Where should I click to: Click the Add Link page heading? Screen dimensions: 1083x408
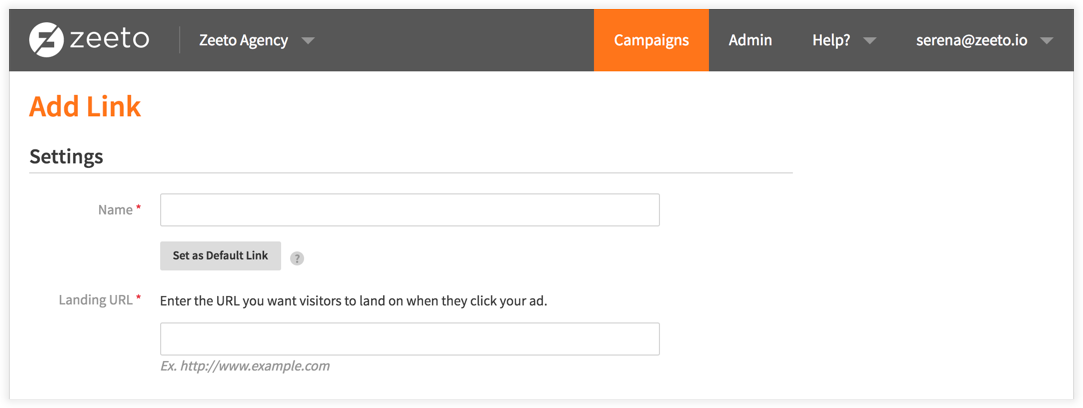click(85, 106)
